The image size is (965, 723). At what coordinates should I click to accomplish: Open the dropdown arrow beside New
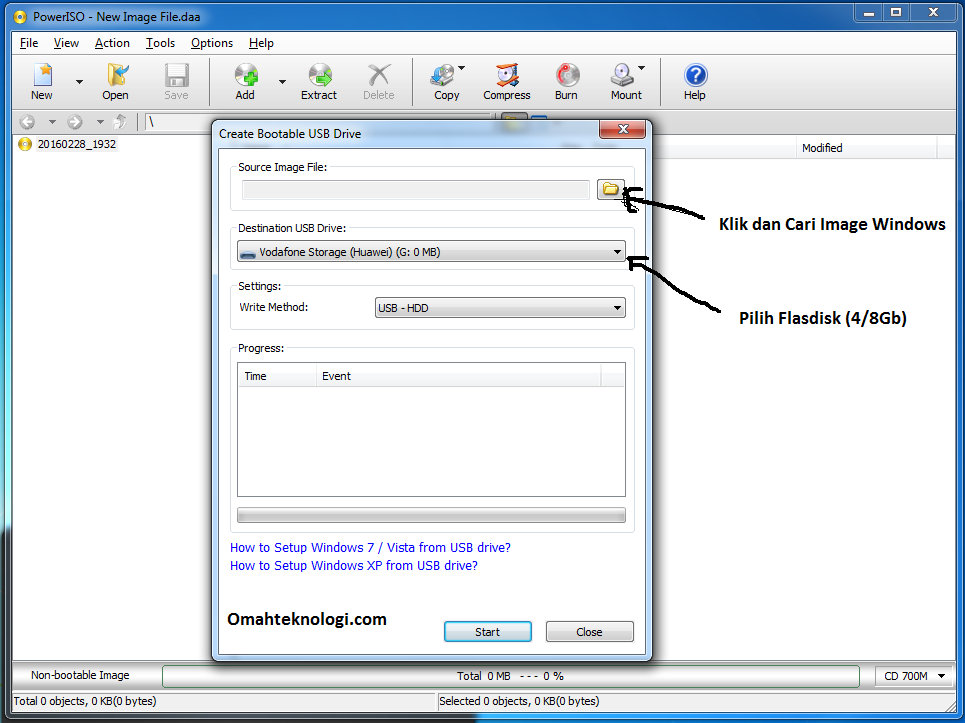(79, 81)
